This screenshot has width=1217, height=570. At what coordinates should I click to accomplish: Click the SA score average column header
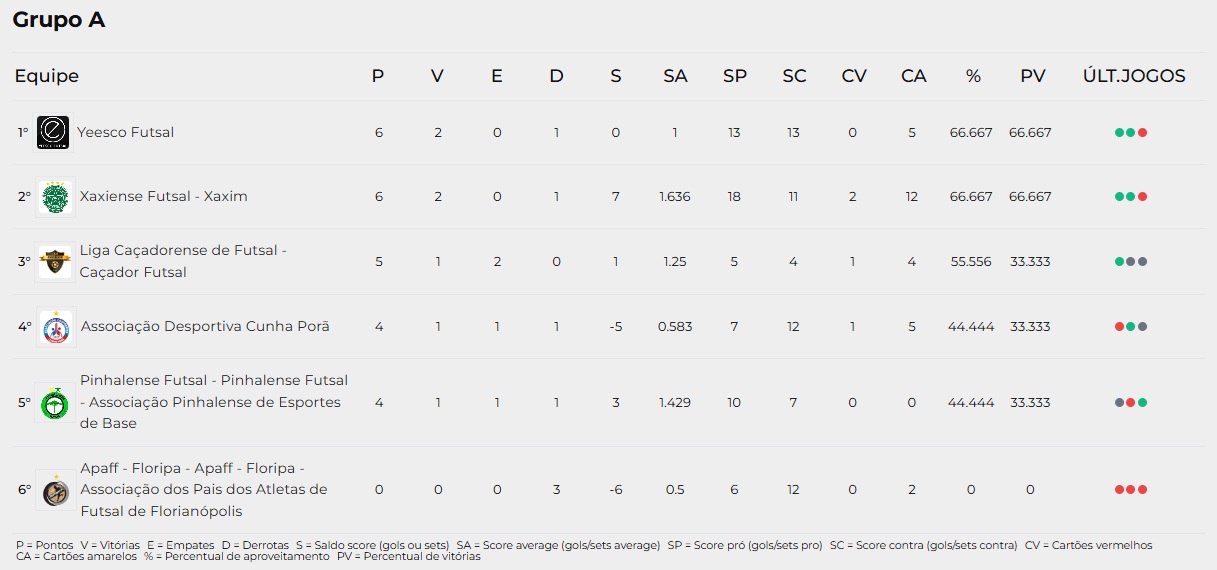(x=675, y=76)
